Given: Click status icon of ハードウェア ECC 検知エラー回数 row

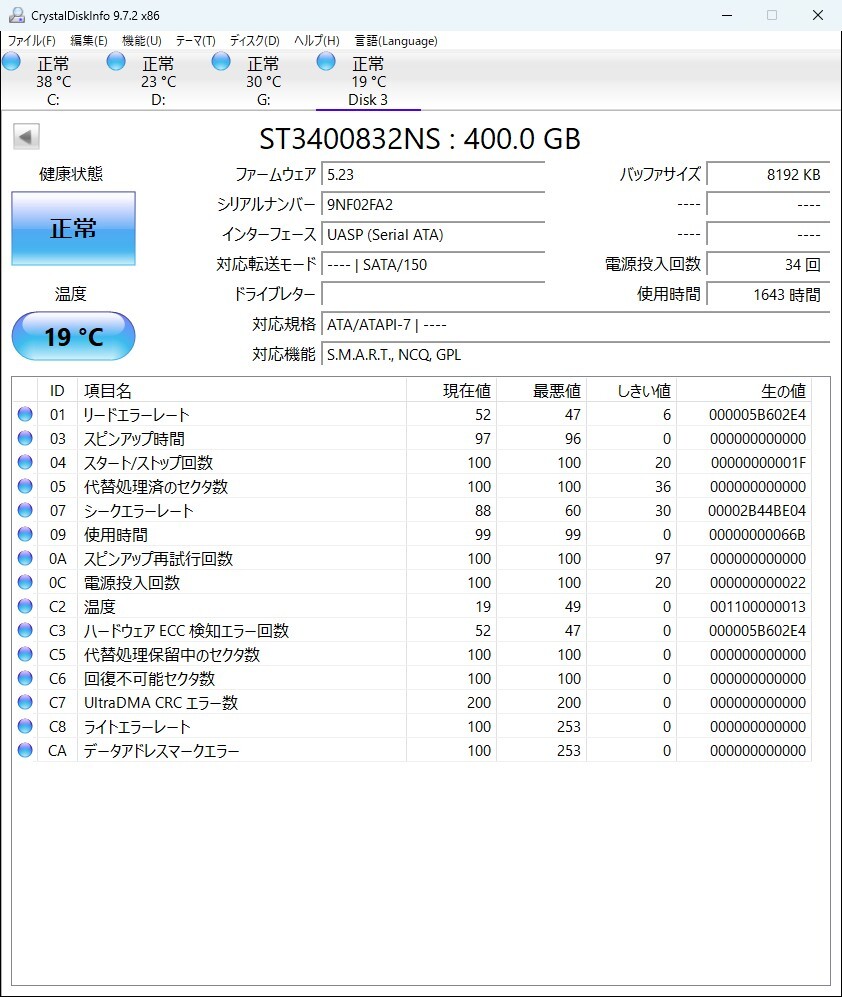Looking at the screenshot, I should point(25,630).
